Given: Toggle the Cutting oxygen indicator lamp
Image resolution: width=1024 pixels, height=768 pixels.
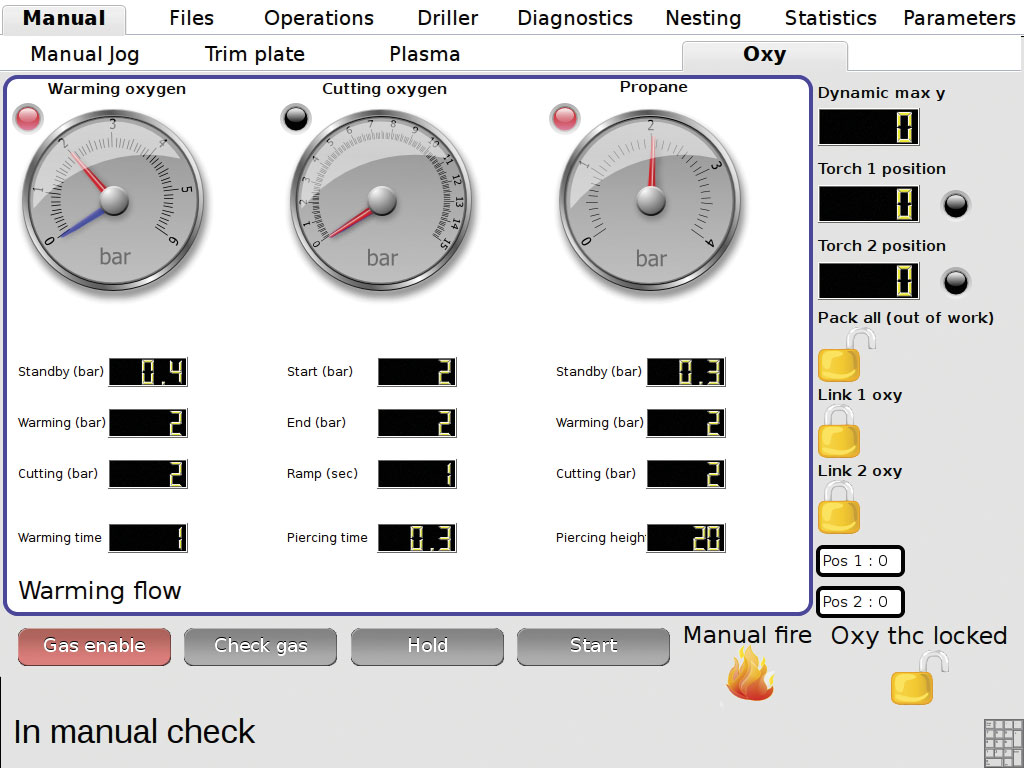Looking at the screenshot, I should (296, 118).
